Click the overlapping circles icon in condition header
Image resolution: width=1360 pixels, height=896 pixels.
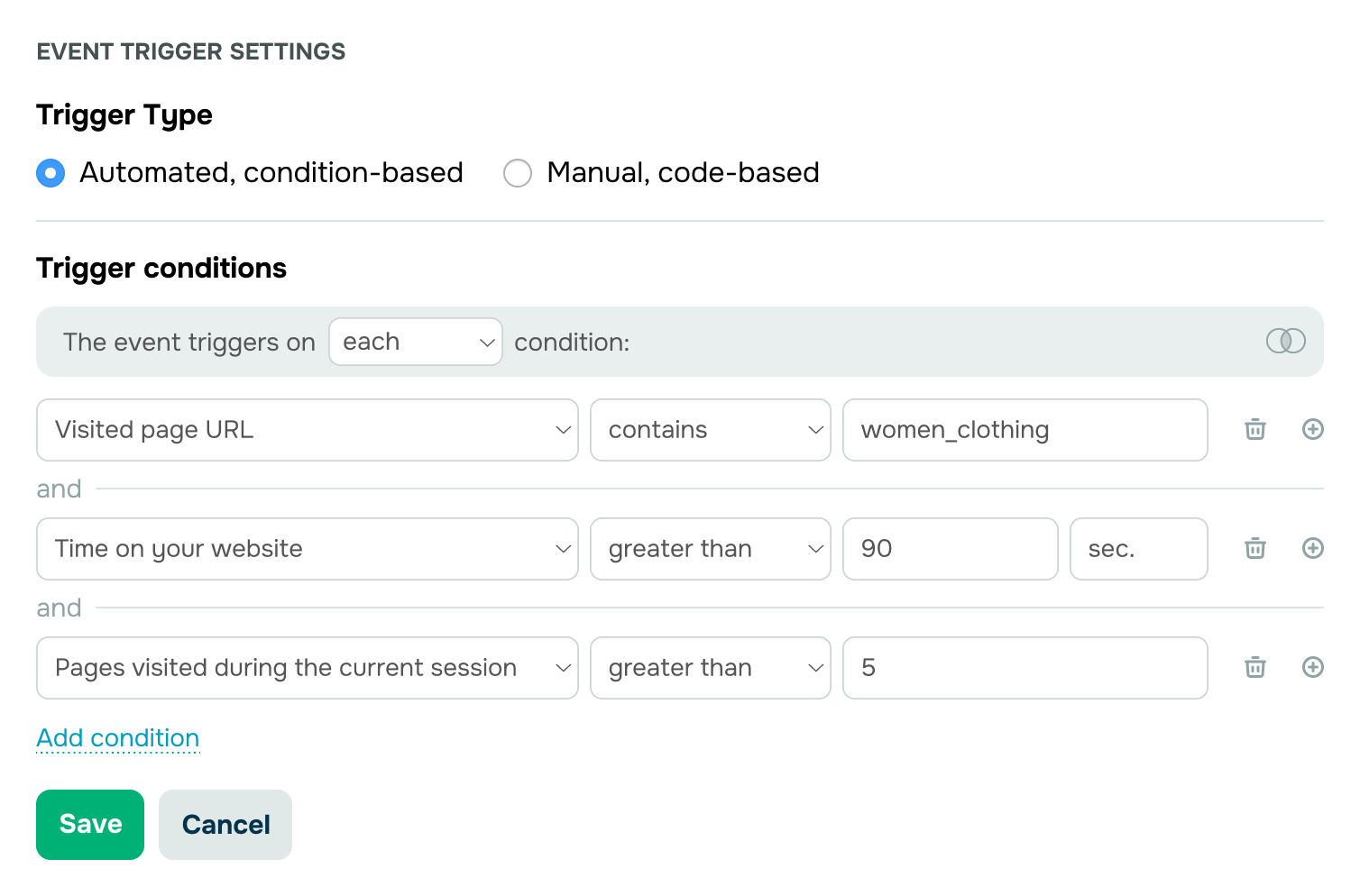[1286, 341]
